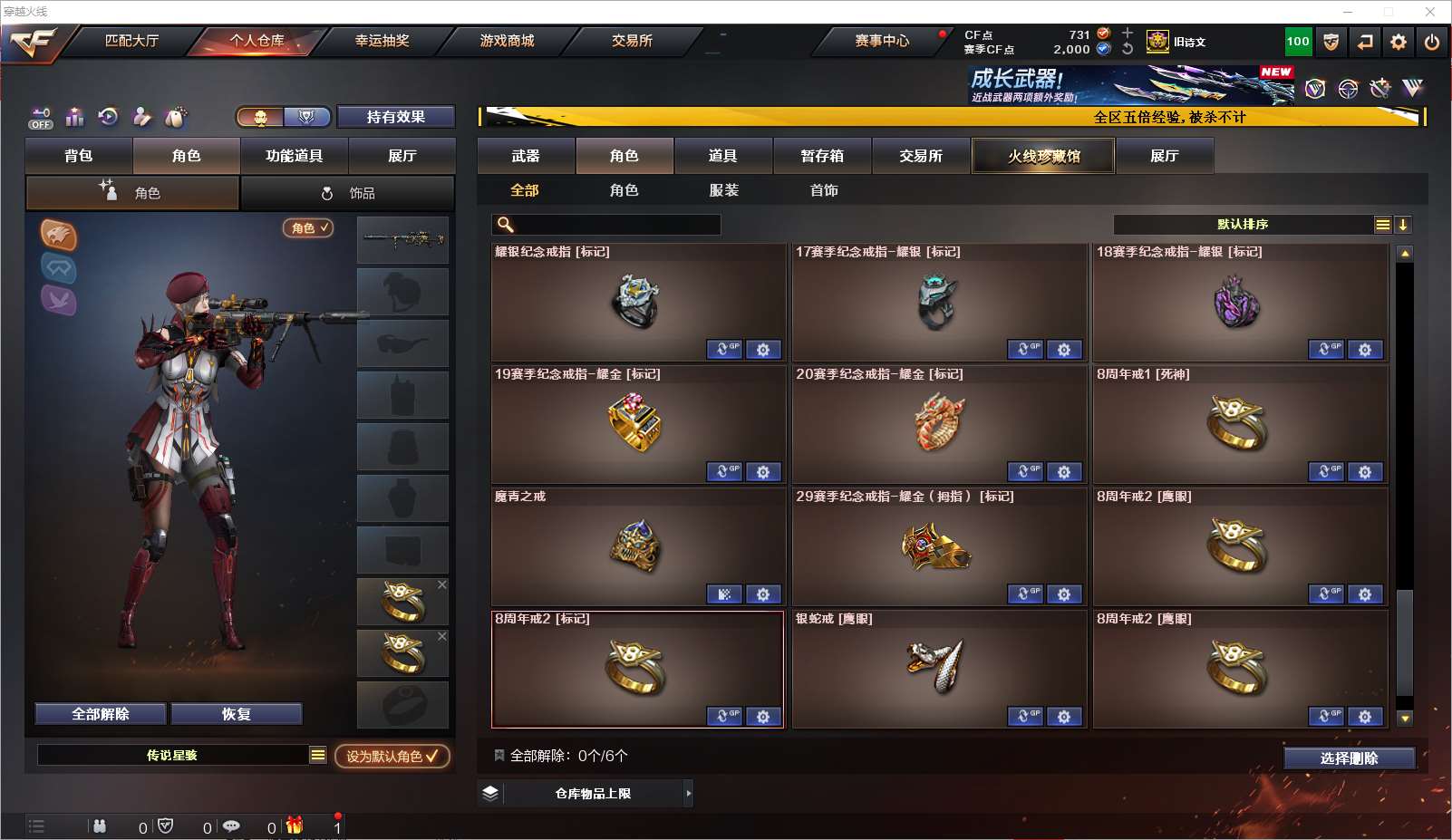This screenshot has height=840, width=1452.
Task: Switch to the 火线珍藏馆 tab
Action: [x=1043, y=156]
